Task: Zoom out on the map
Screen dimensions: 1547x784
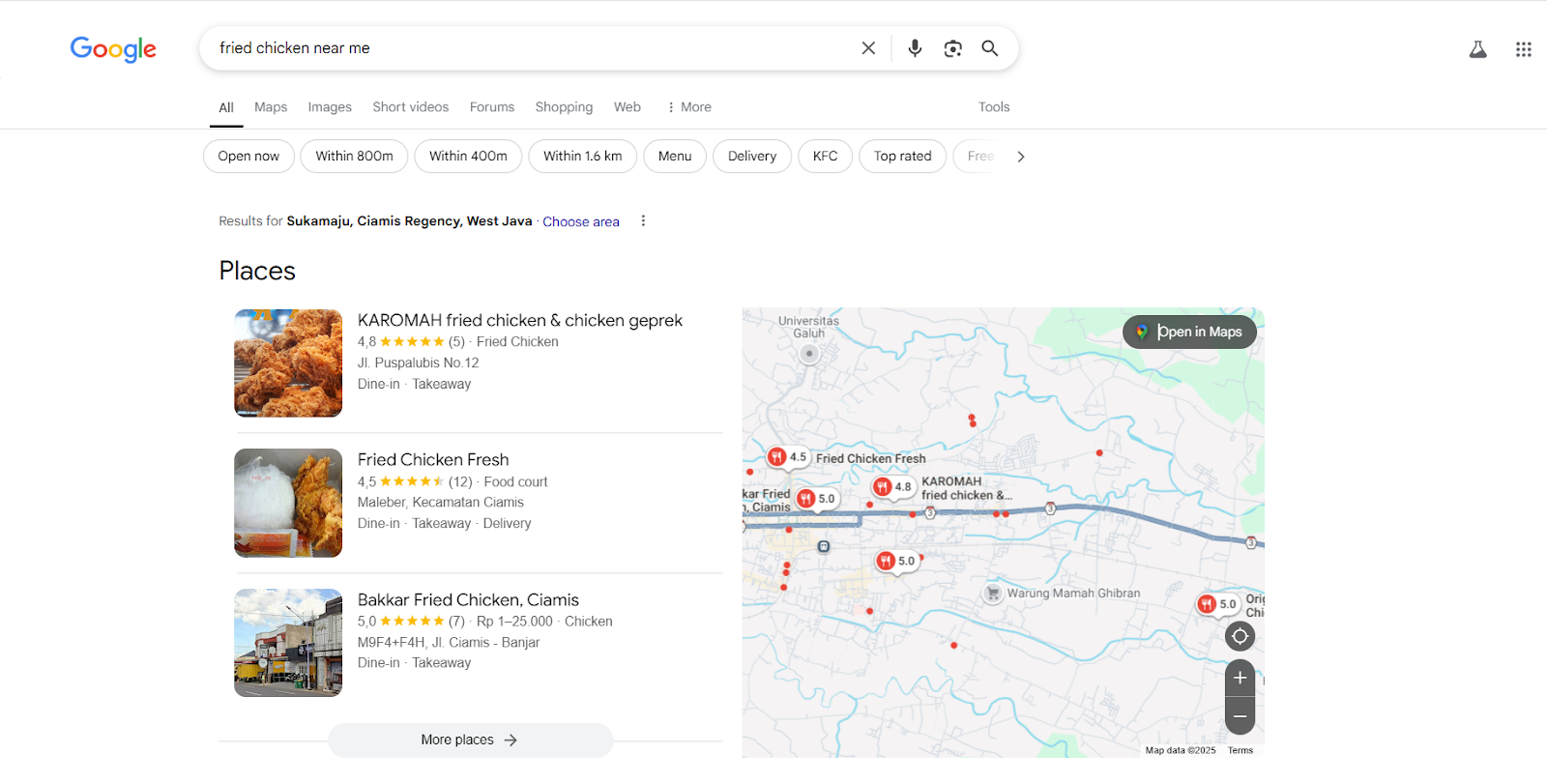Action: (x=1241, y=716)
